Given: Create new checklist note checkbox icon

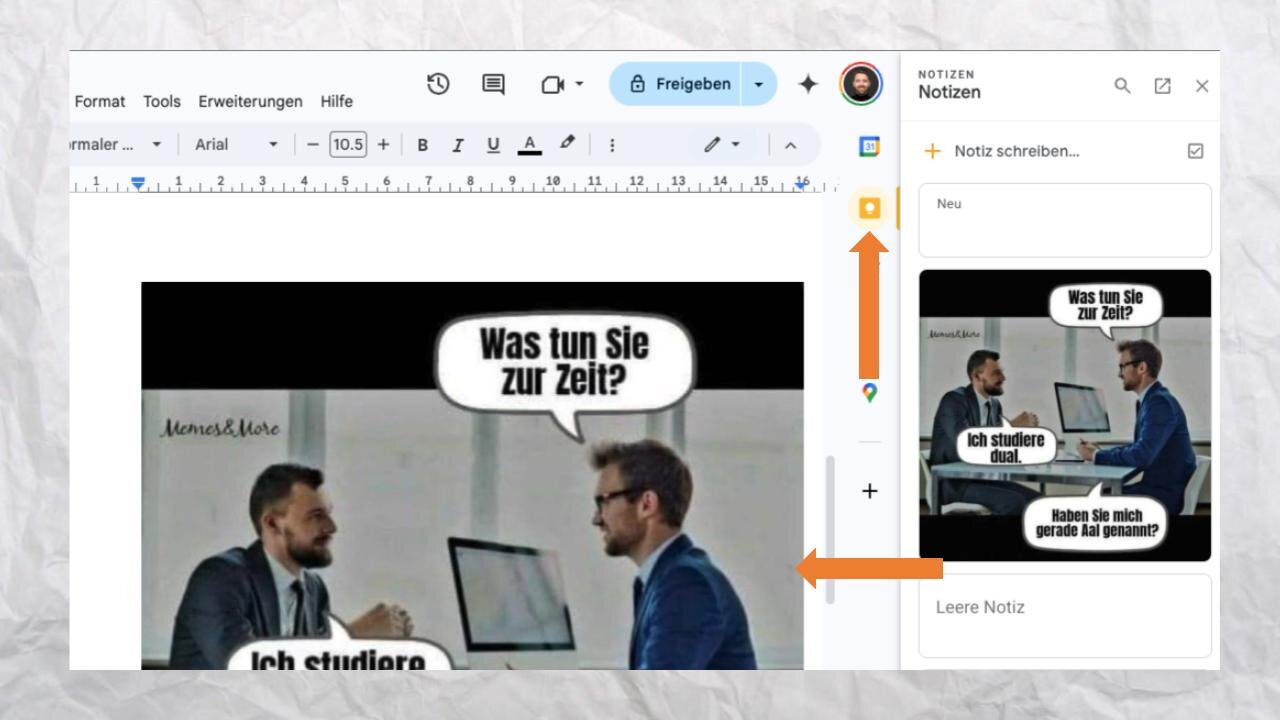Looking at the screenshot, I should tap(1195, 151).
